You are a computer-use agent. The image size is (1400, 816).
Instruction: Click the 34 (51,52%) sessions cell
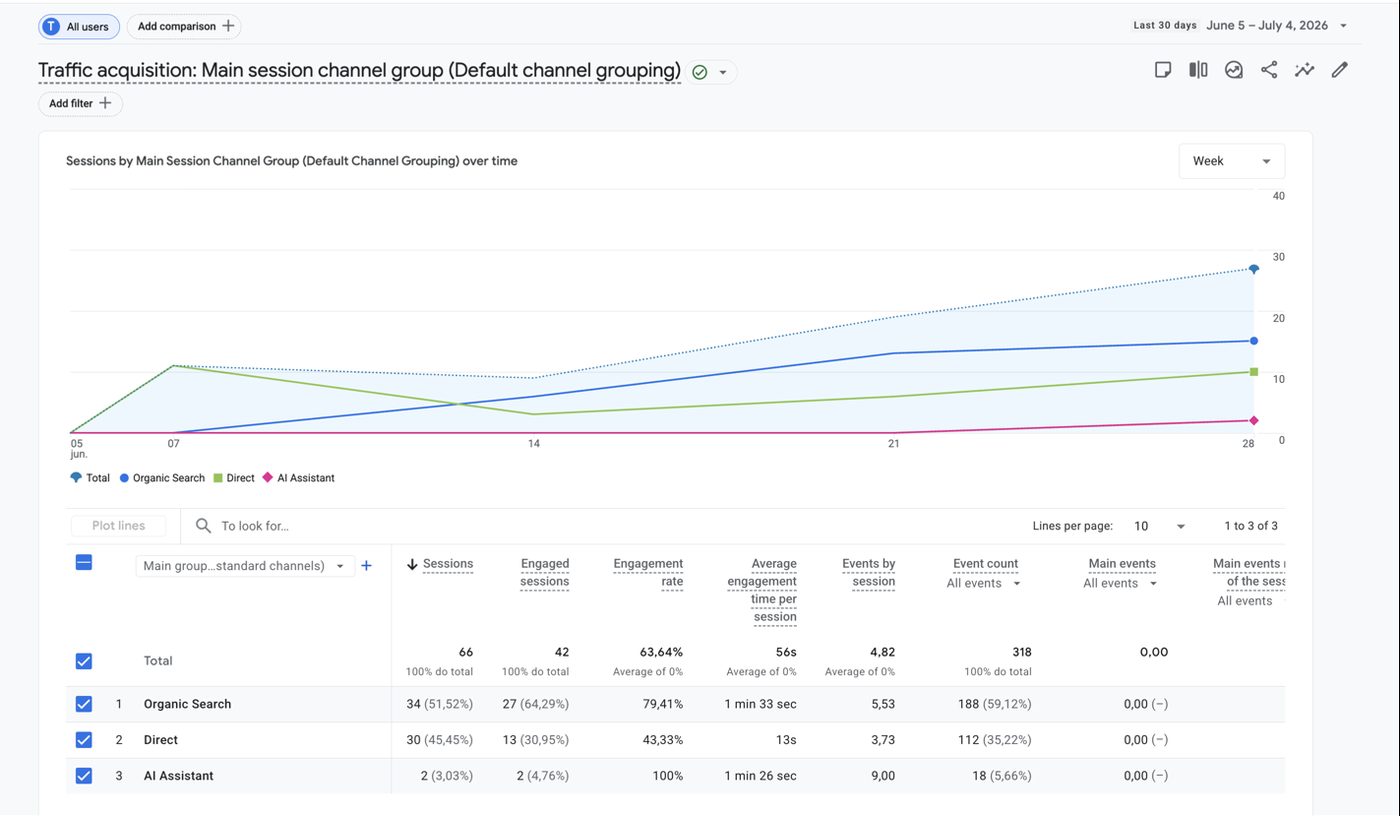click(x=439, y=704)
